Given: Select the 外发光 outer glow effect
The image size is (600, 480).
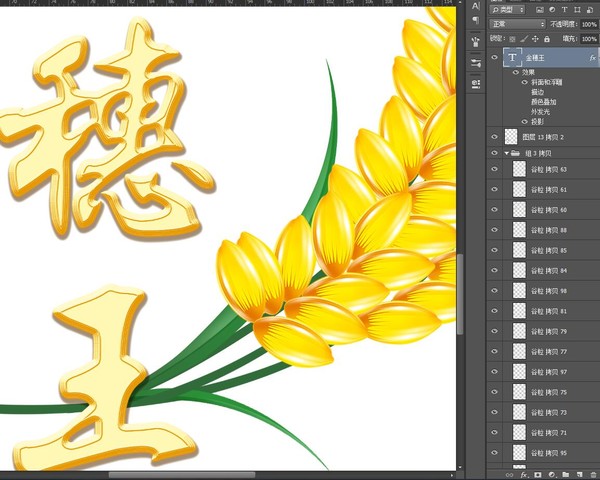Looking at the screenshot, I should coord(540,112).
